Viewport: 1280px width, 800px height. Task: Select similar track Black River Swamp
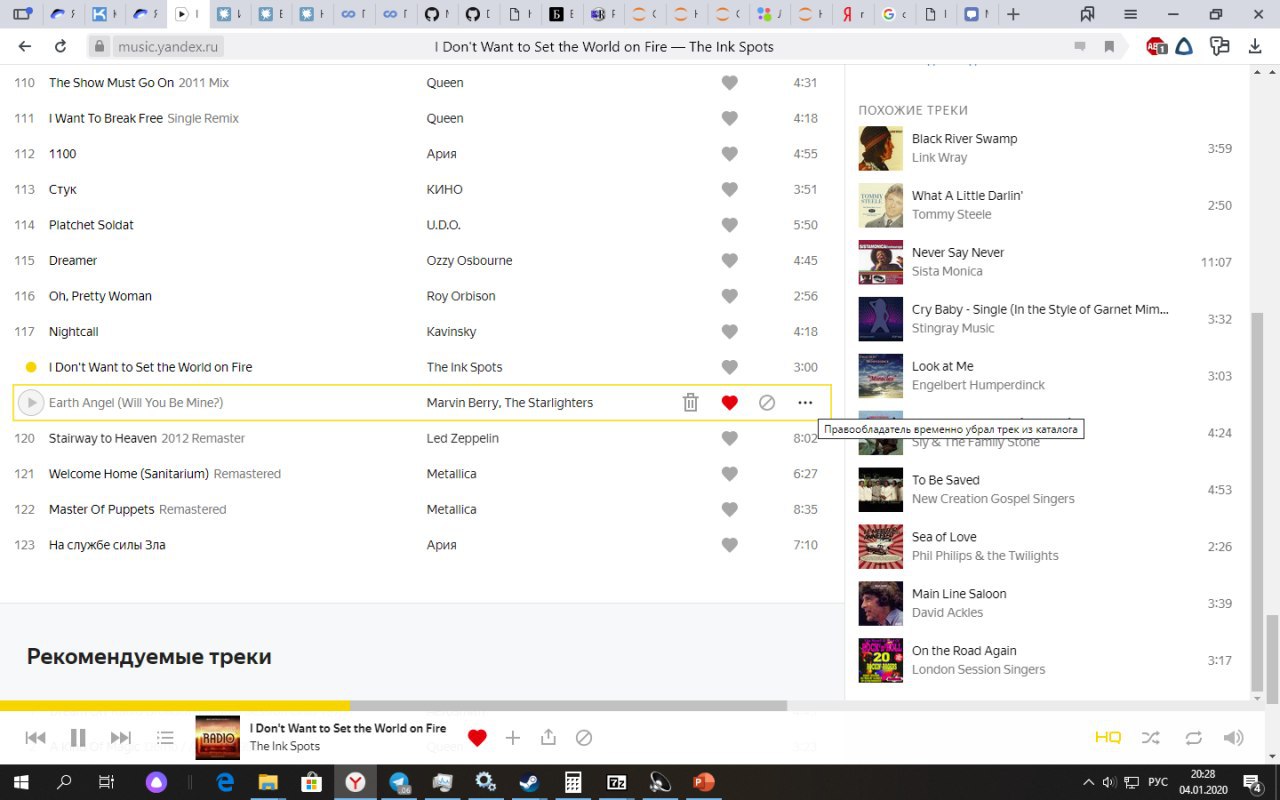point(964,139)
